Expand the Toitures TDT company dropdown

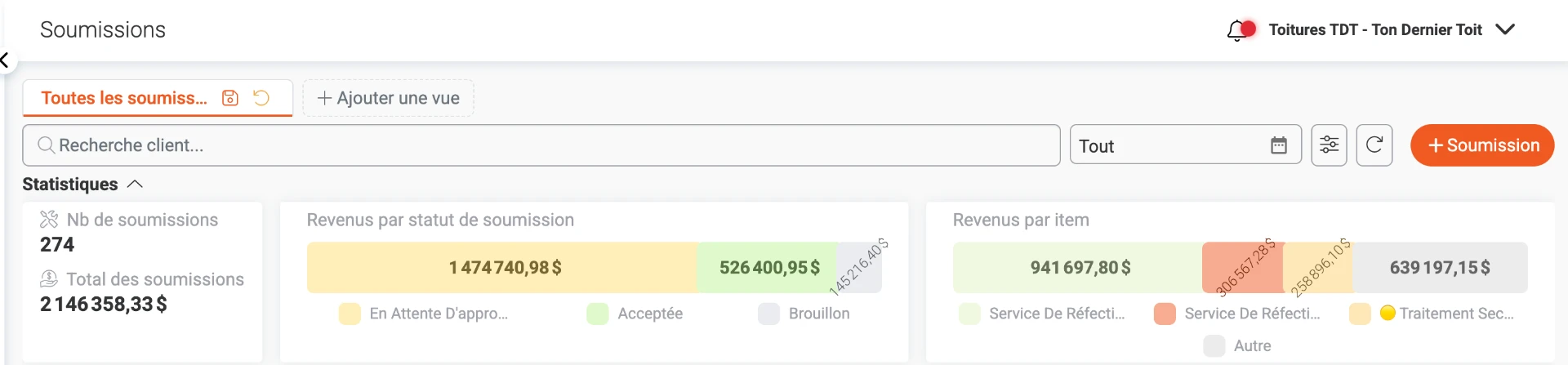tap(1505, 29)
